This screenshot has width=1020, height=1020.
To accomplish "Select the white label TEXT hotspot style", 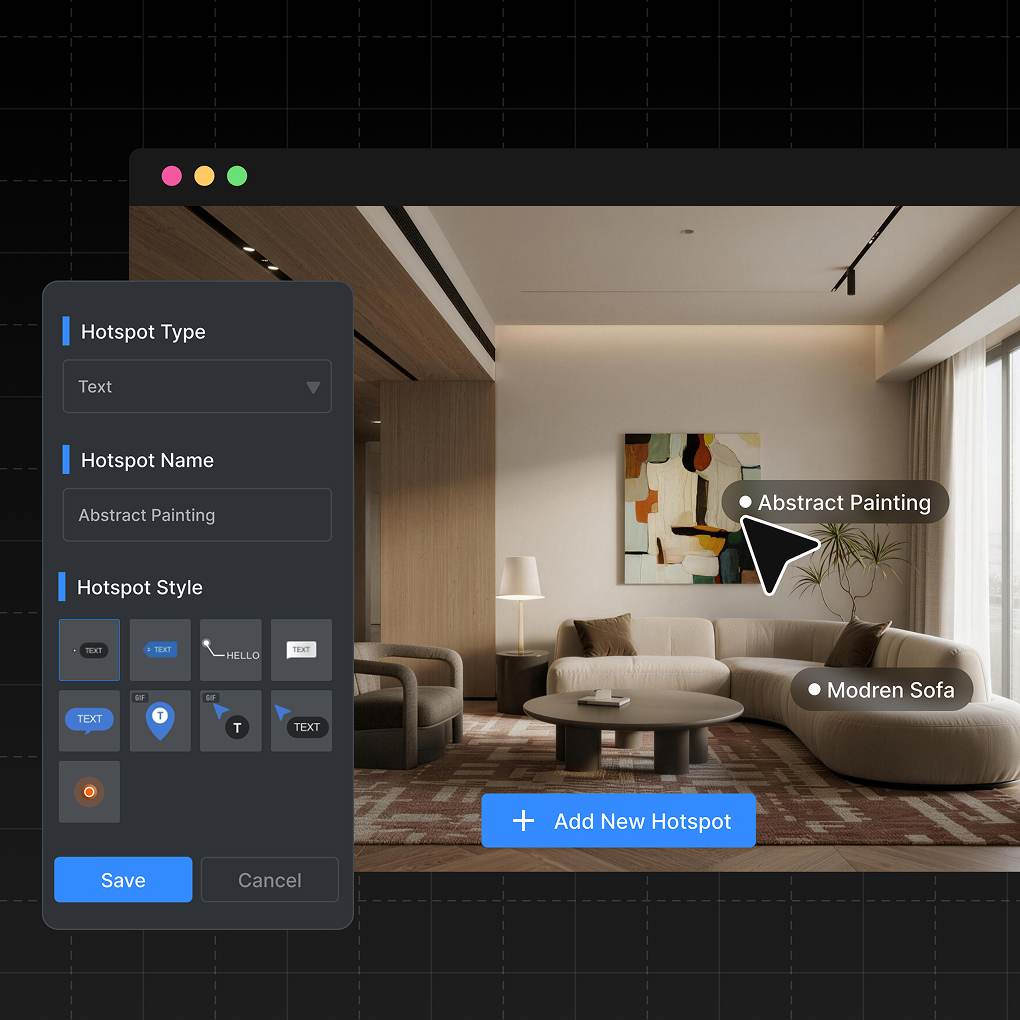I will pyautogui.click(x=301, y=650).
